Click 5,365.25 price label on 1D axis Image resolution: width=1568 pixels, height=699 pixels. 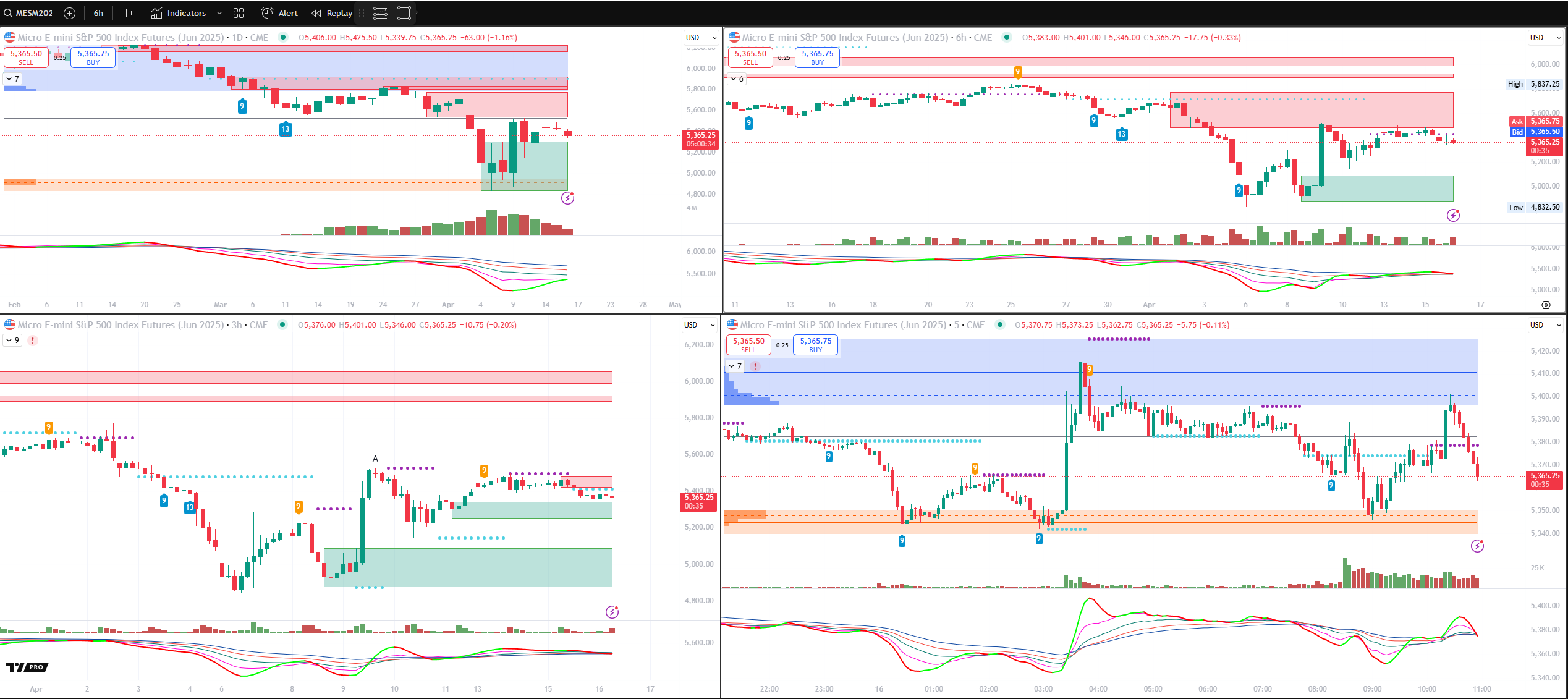[700, 139]
